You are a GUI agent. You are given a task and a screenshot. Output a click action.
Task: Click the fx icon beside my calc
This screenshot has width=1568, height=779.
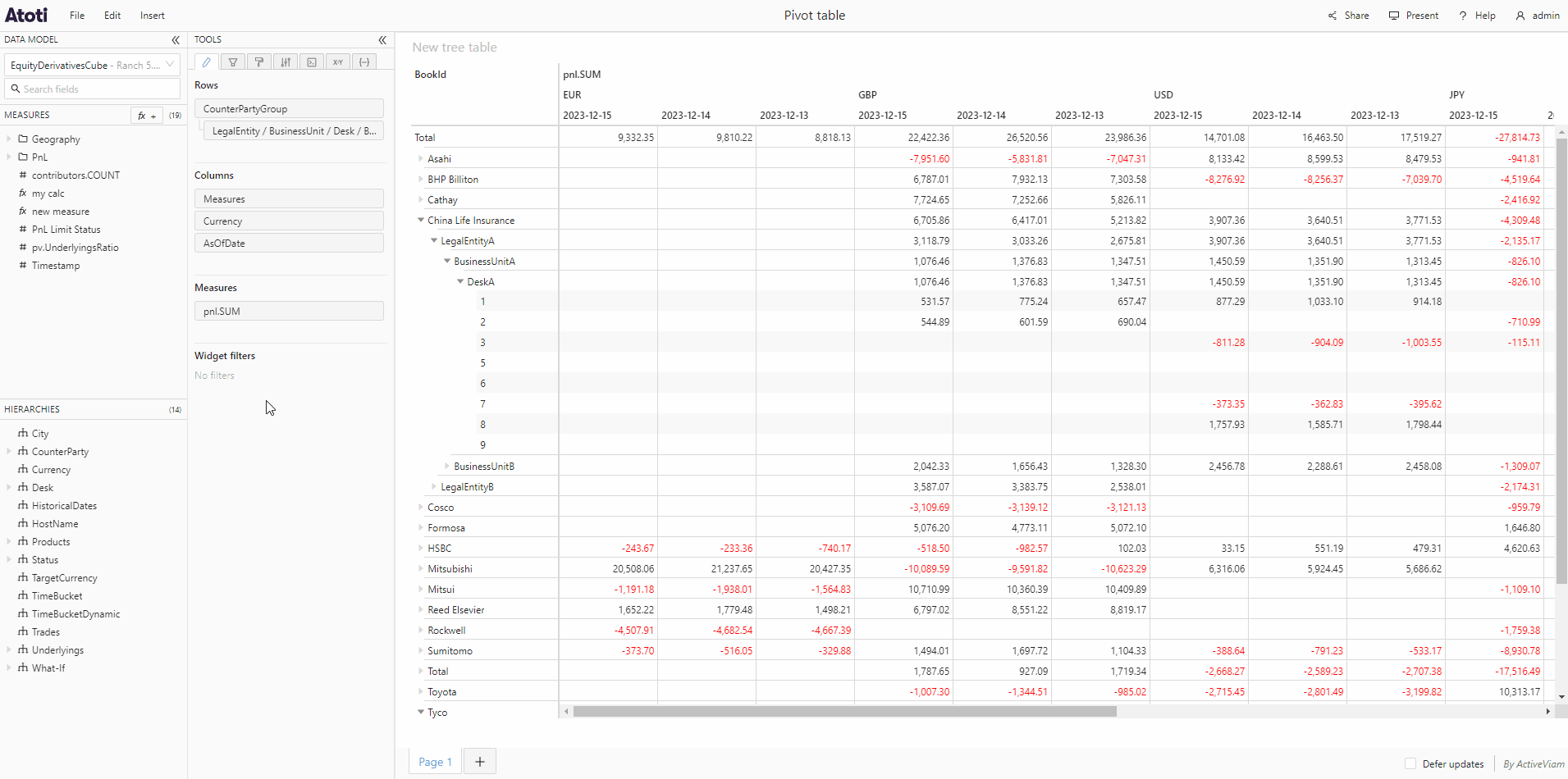click(x=23, y=193)
